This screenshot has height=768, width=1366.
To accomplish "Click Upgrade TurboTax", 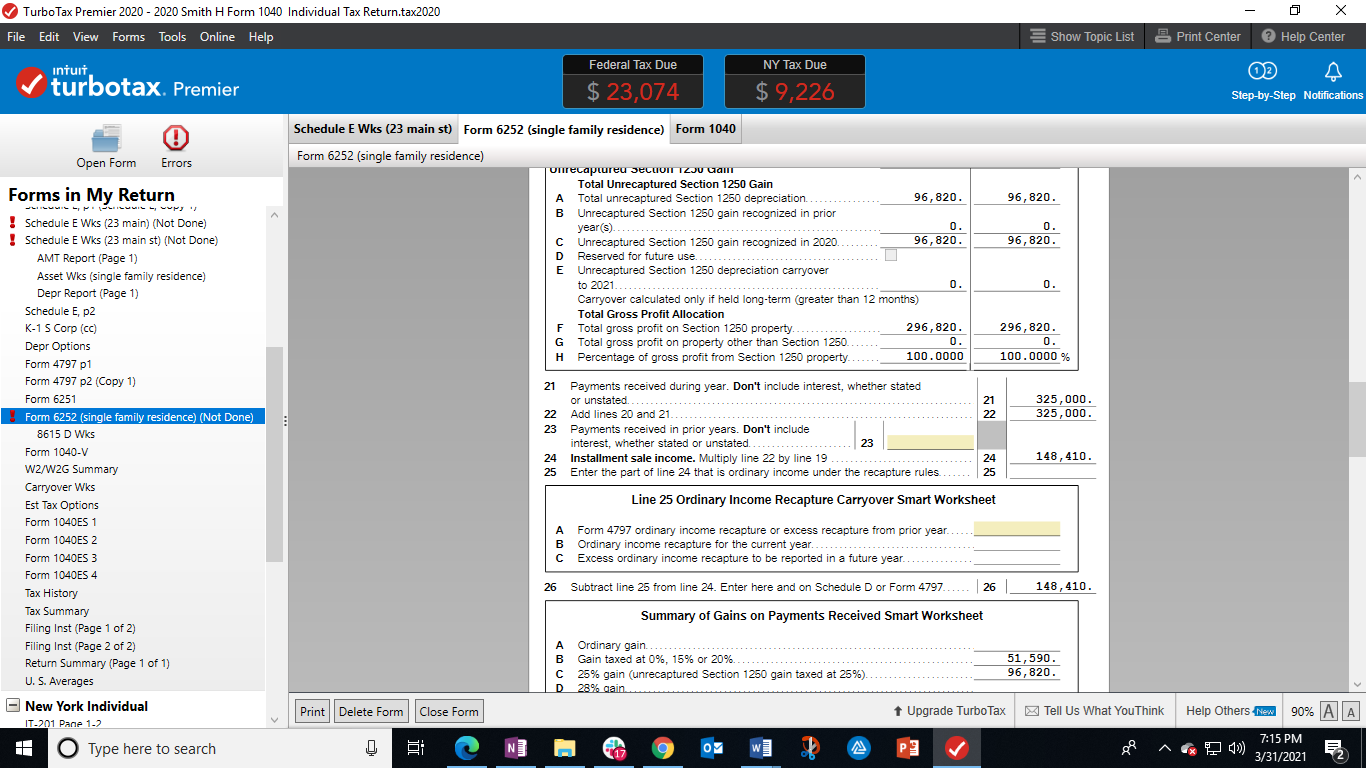I will [x=949, y=711].
